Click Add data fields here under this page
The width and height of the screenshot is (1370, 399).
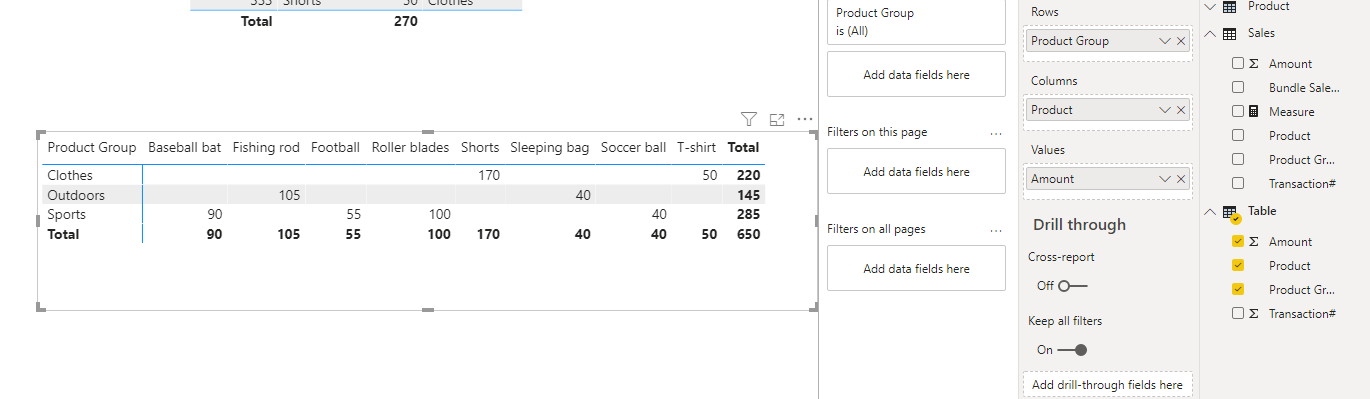(916, 171)
